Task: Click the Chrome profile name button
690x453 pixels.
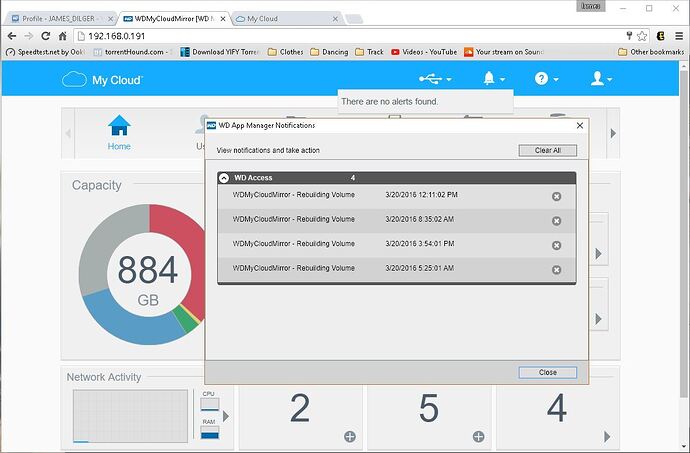Action: [x=592, y=6]
